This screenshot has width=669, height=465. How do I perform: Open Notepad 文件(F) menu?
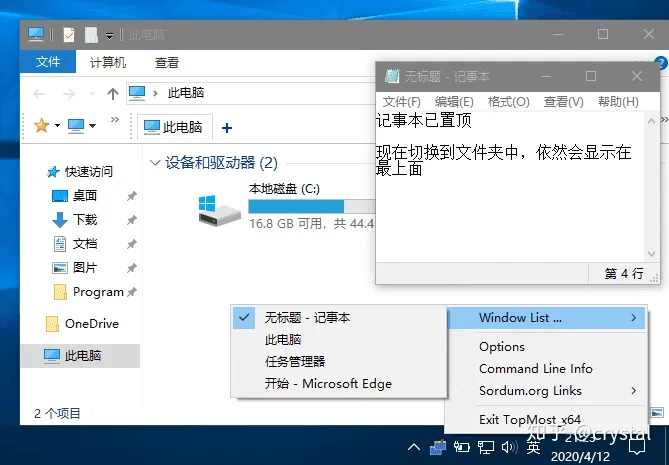tap(401, 102)
